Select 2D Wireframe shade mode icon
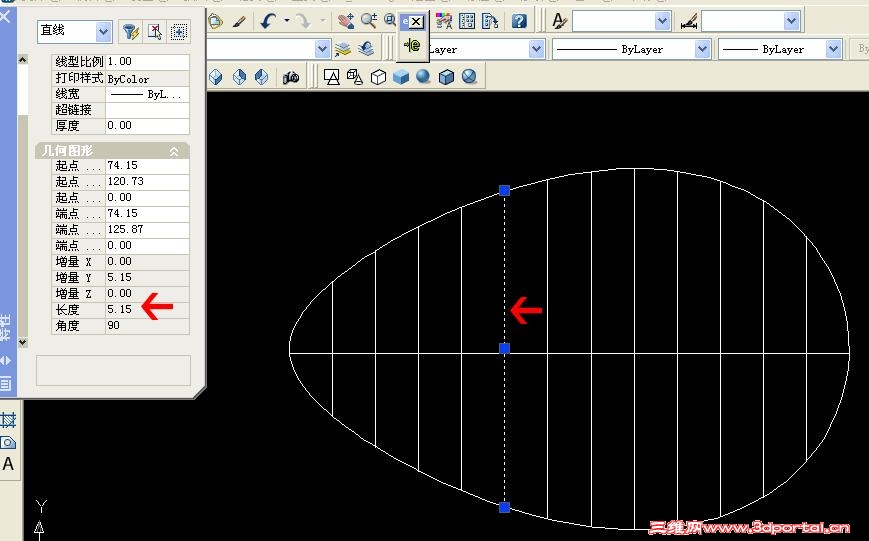 pyautogui.click(x=331, y=76)
